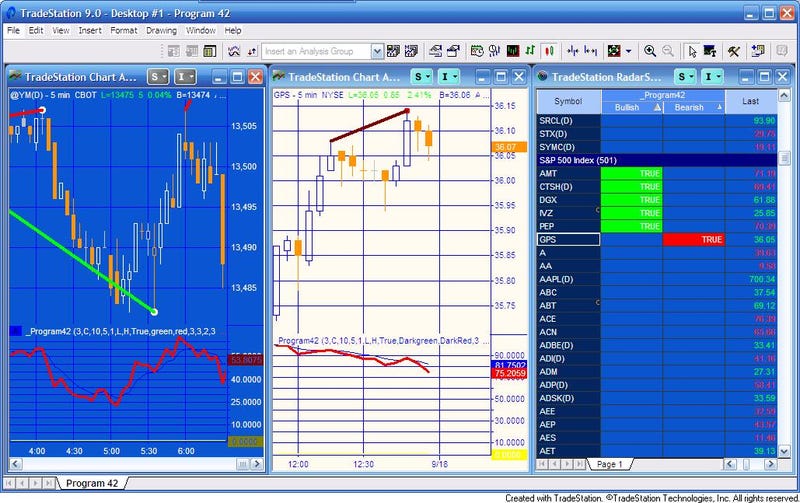Sort by the Bullish column triangle
Image resolution: width=800 pixels, height=503 pixels.
657,108
